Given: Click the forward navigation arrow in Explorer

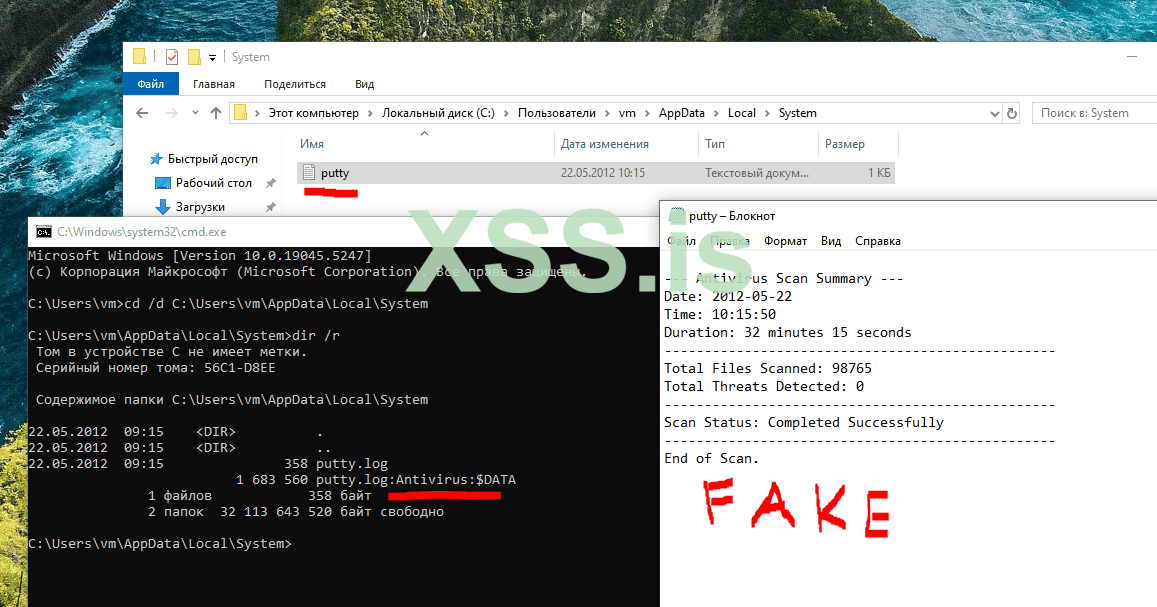Looking at the screenshot, I should tap(171, 113).
